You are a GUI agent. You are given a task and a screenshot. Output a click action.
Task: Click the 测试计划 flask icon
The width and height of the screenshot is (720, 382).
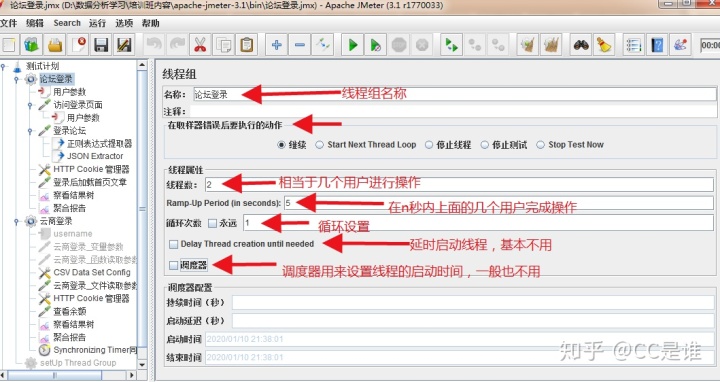point(17,67)
